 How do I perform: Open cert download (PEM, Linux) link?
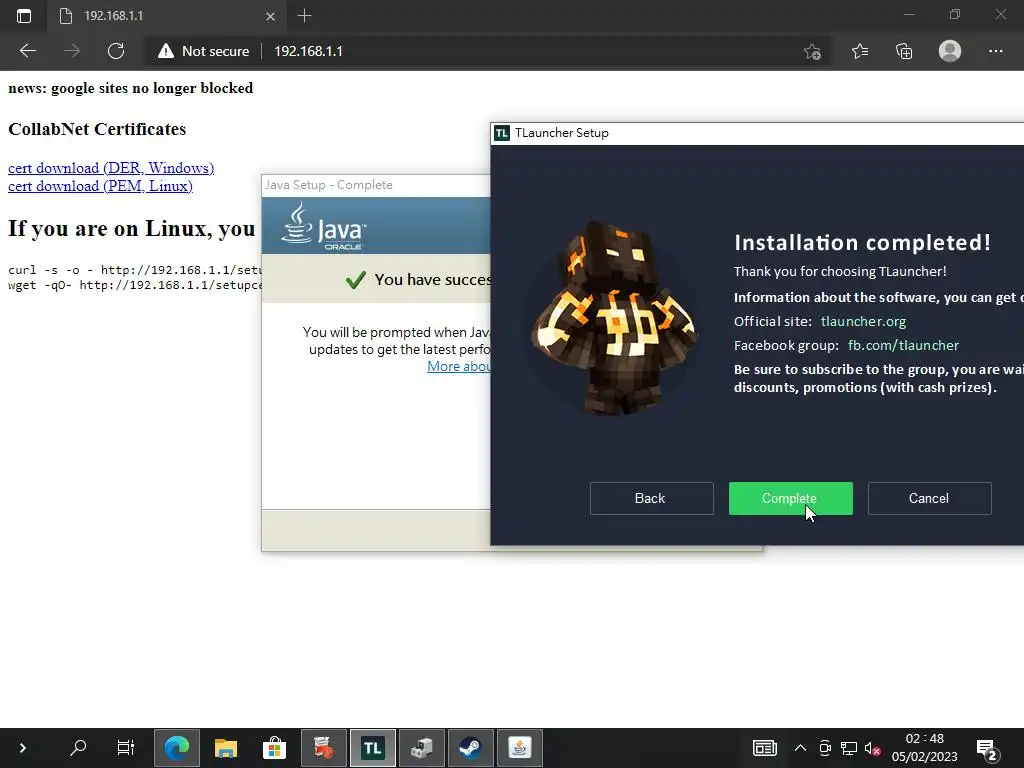(101, 186)
